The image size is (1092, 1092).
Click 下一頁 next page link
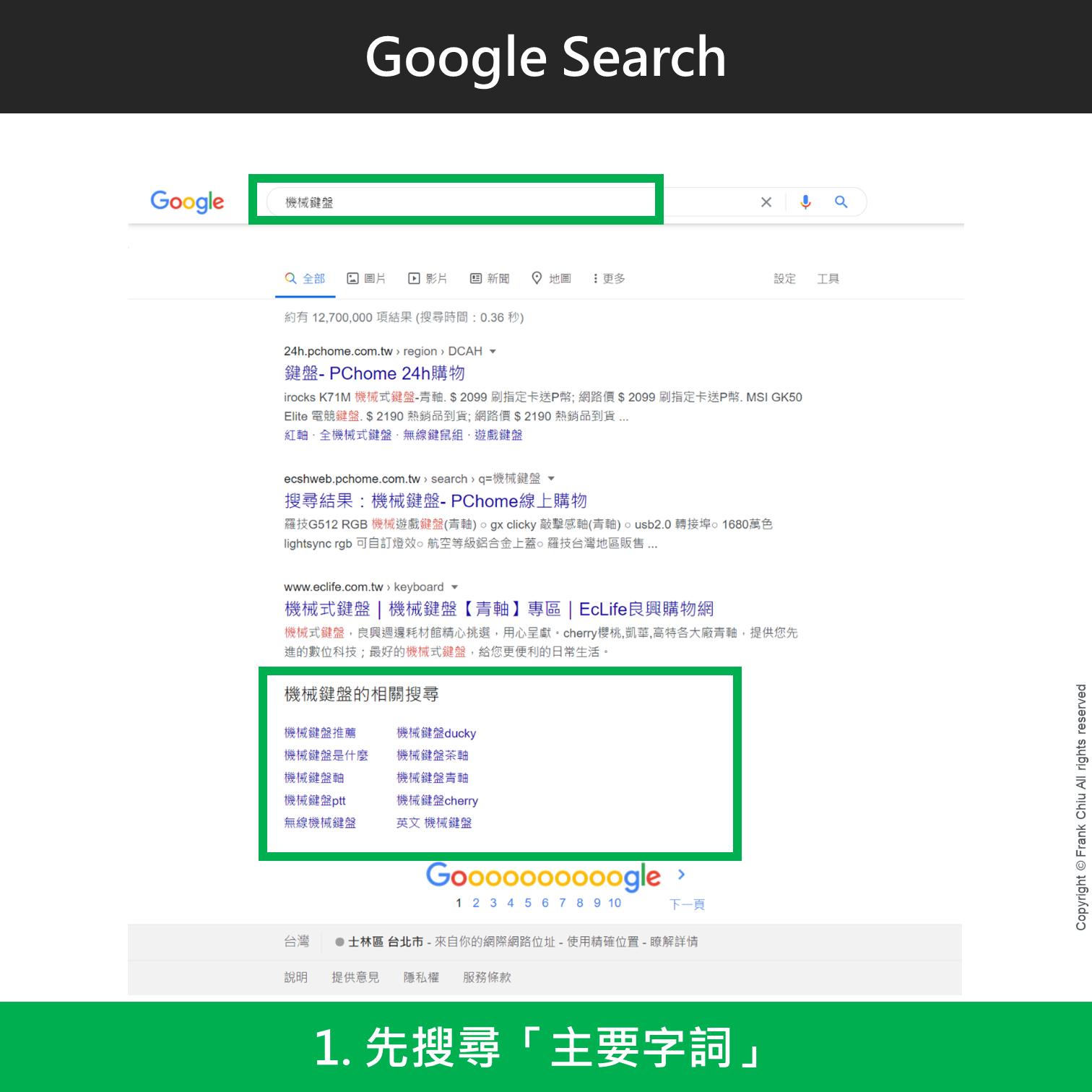point(687,904)
